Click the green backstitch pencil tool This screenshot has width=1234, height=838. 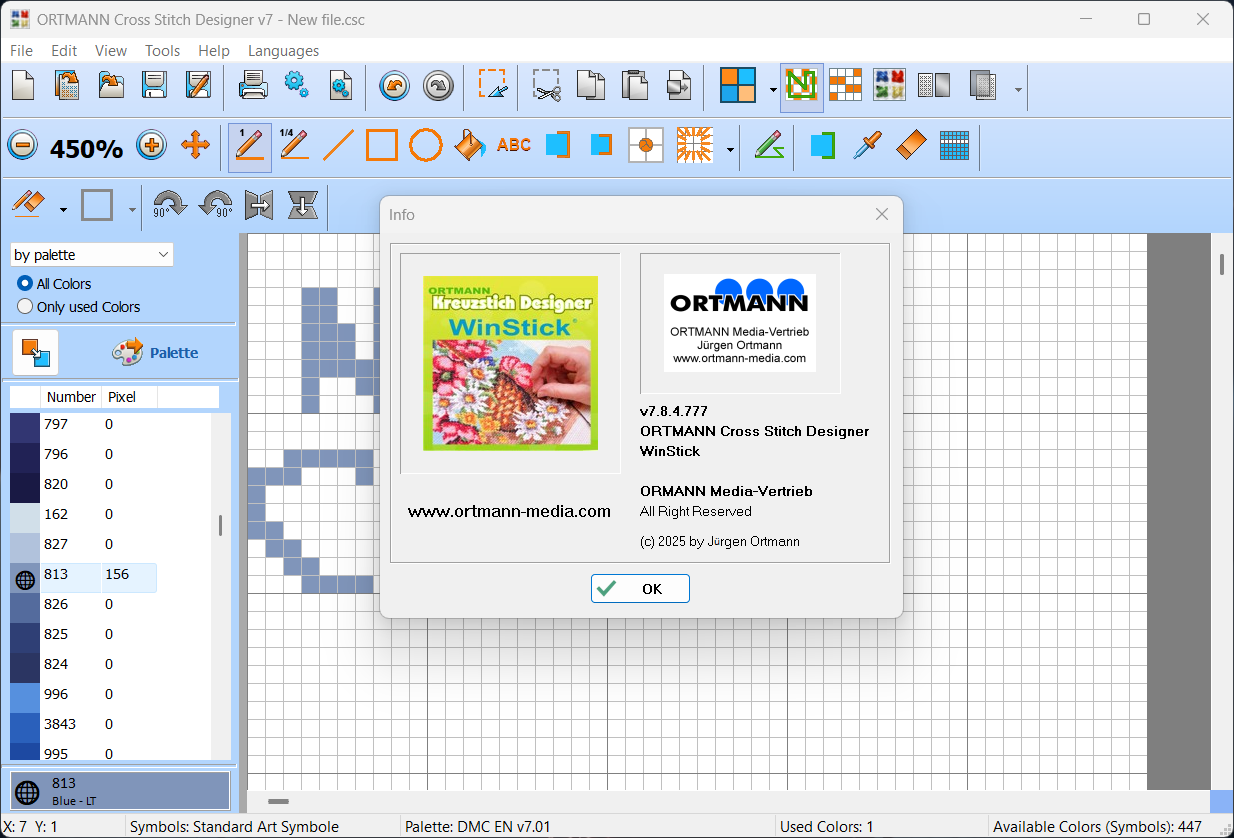(768, 146)
